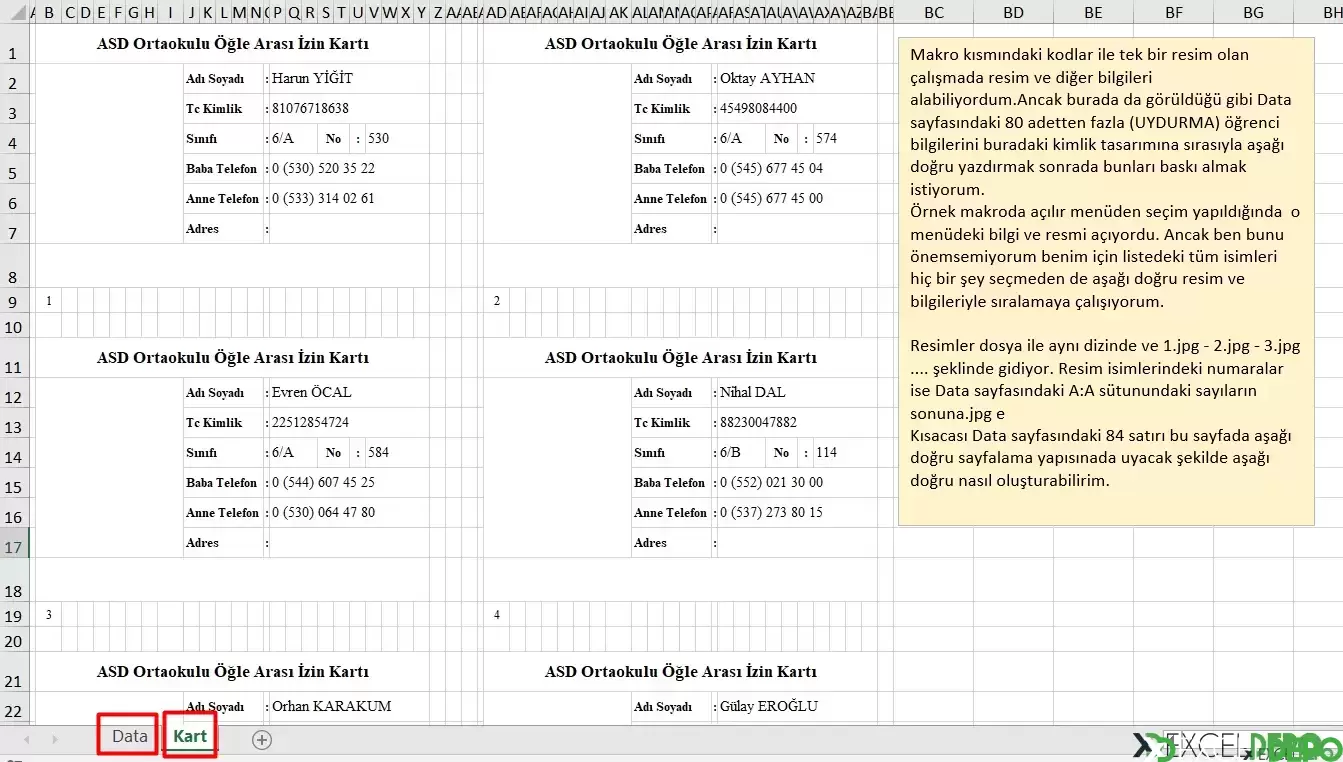Select phone cell 0 (552) 021 30 00
The height and width of the screenshot is (762, 1343).
[771, 482]
